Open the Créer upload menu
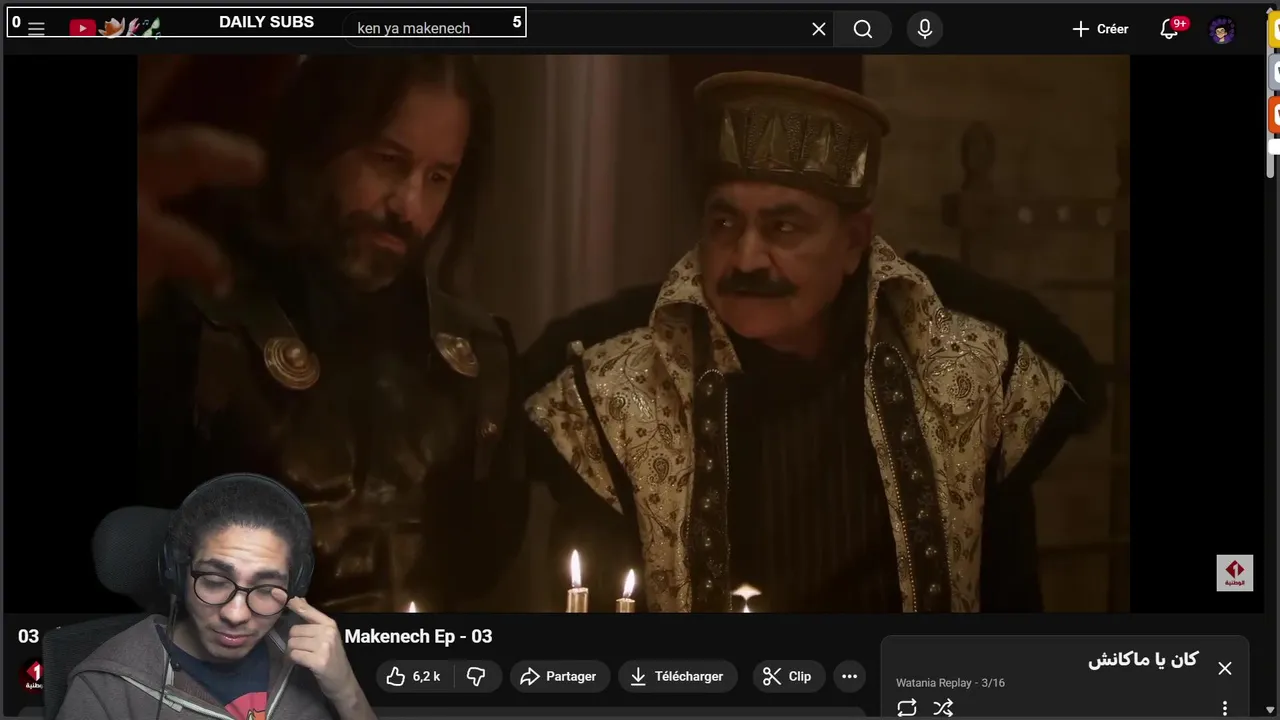Screen dimensions: 1280x720 1100,29
